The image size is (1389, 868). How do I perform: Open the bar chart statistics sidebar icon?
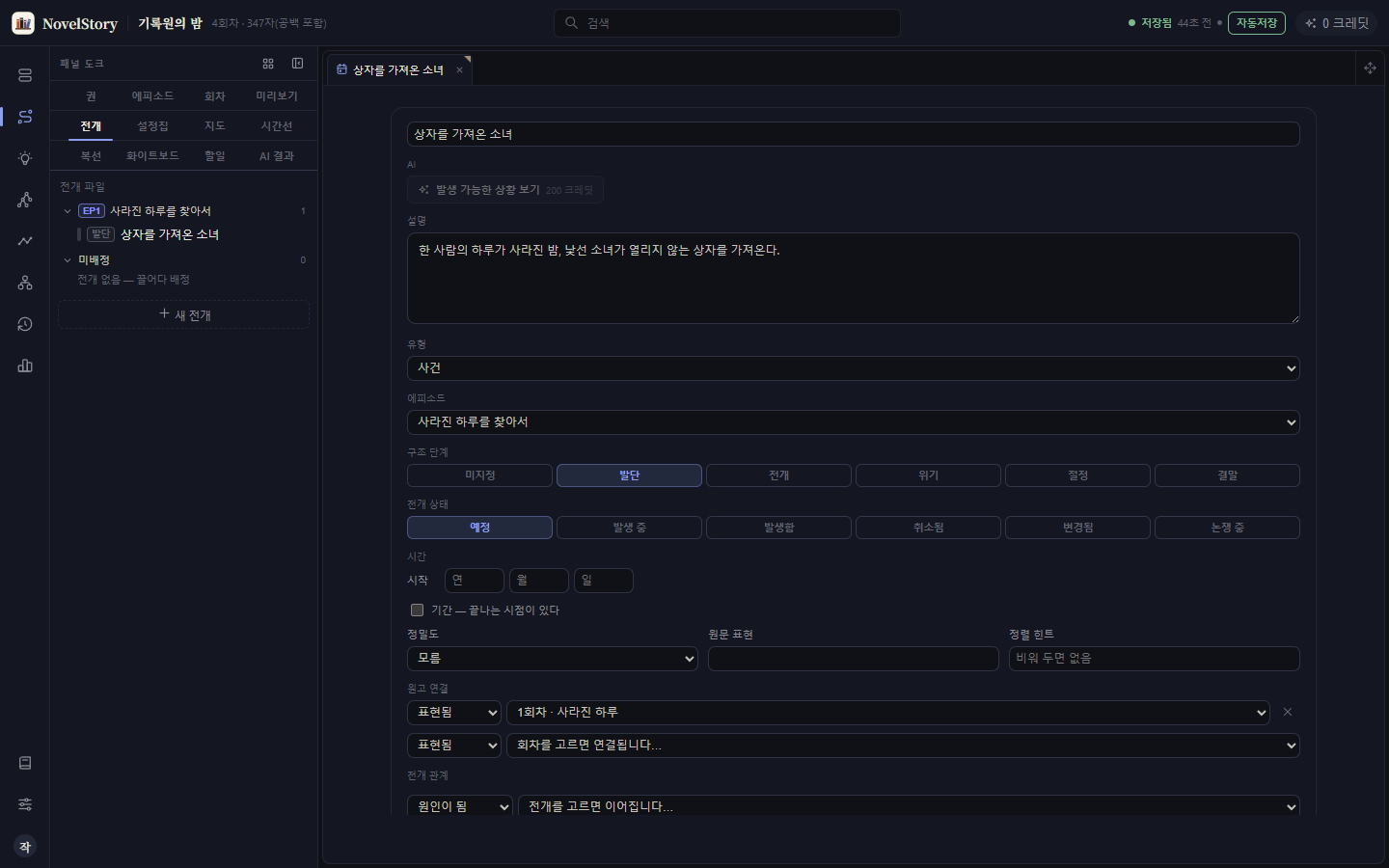[25, 366]
